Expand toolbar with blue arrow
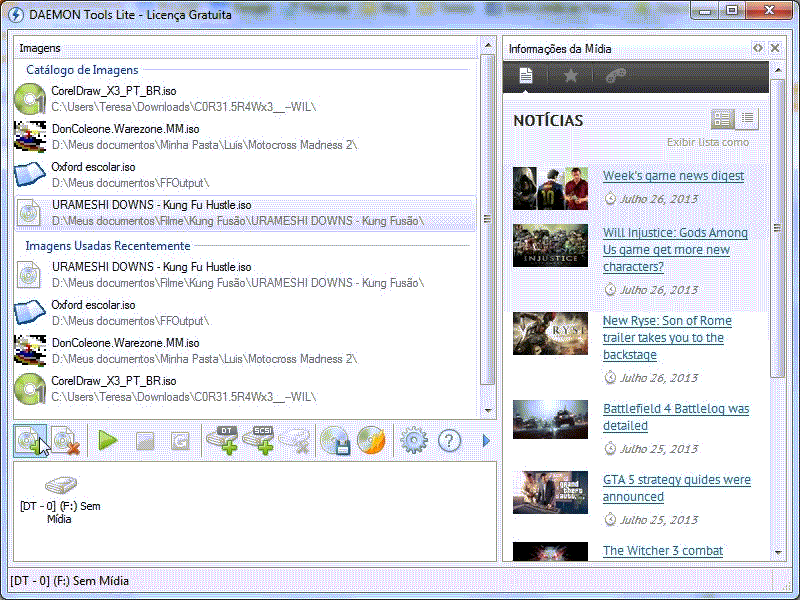Screen dimensions: 800x600 click(486, 440)
